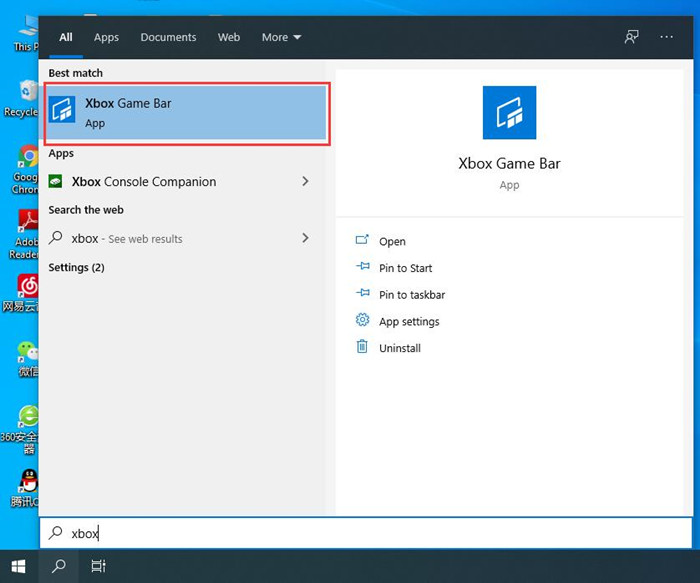Screen dimensions: 700x583
Task: Click the magnifier icon in search box
Action: click(x=55, y=532)
